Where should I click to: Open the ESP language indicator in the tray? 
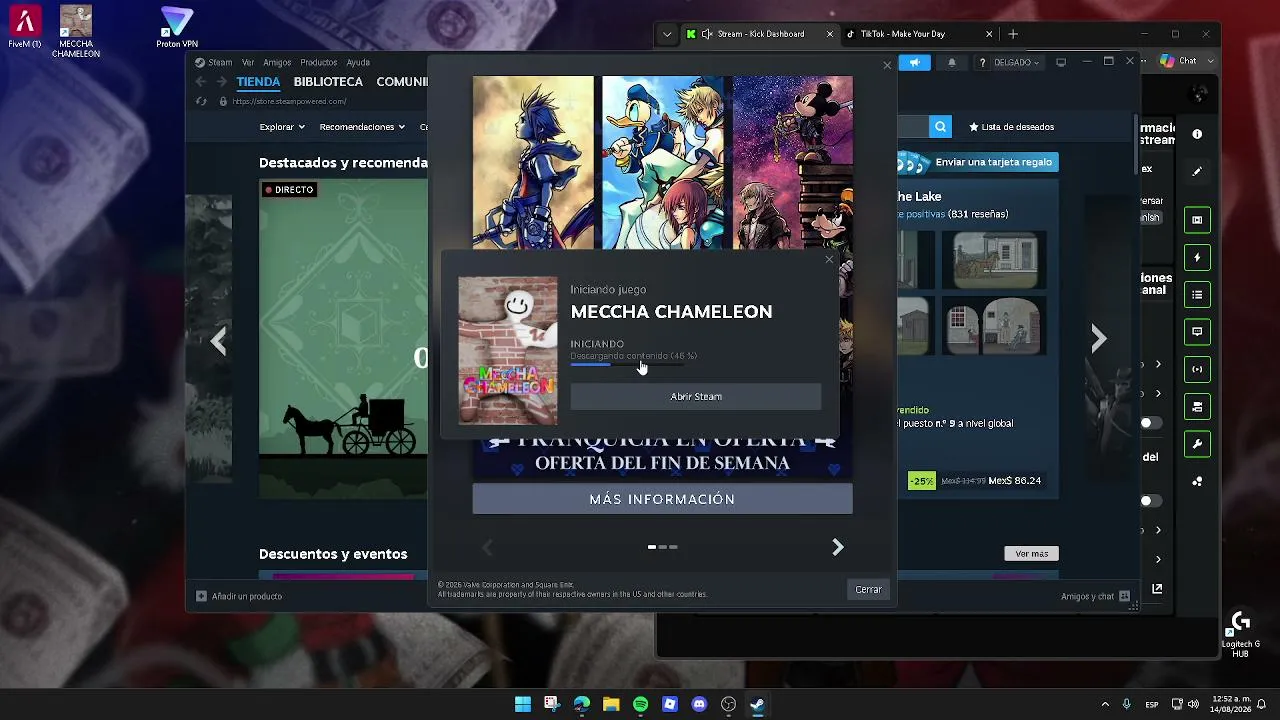pos(1152,704)
